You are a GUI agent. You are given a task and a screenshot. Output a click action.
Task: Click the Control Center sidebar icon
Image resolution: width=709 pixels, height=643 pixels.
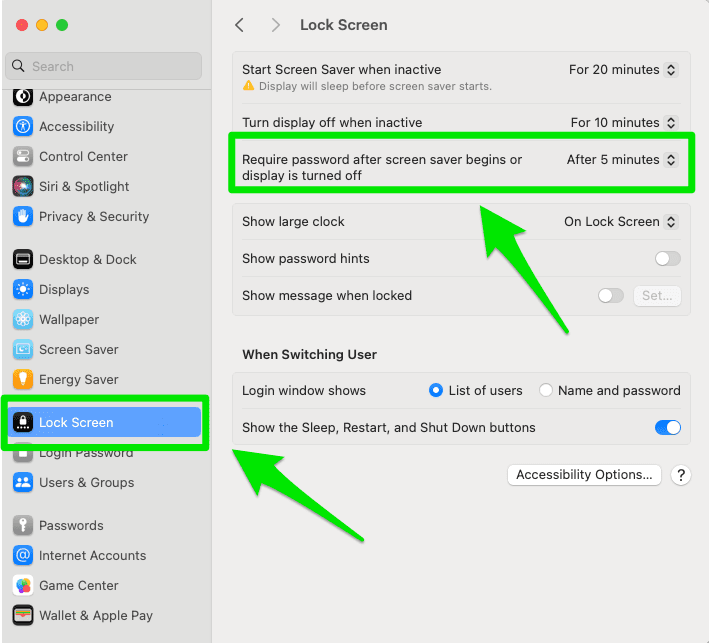pos(22,157)
